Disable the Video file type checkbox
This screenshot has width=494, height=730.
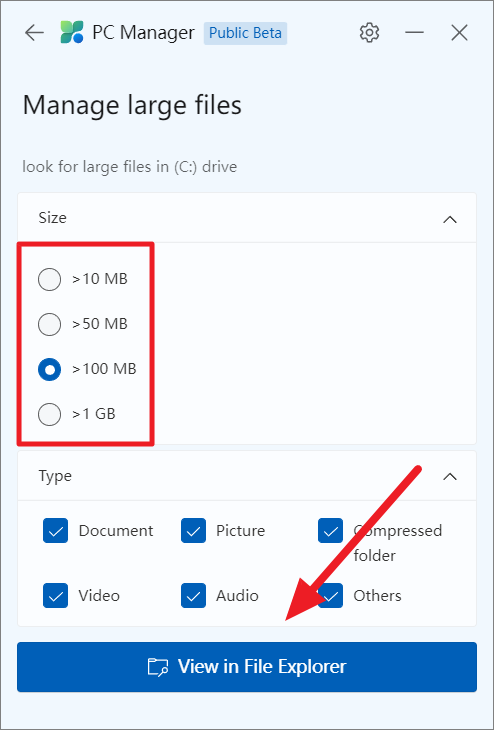coord(55,595)
